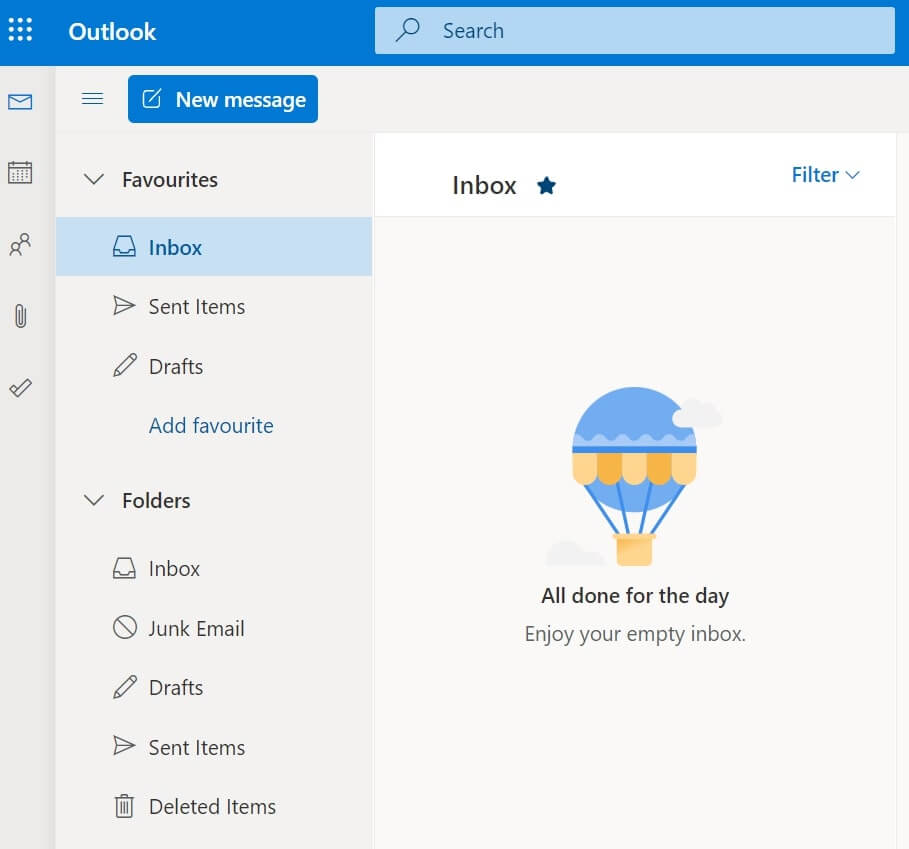Open the Filter dropdown
The width and height of the screenshot is (909, 849).
(x=825, y=175)
